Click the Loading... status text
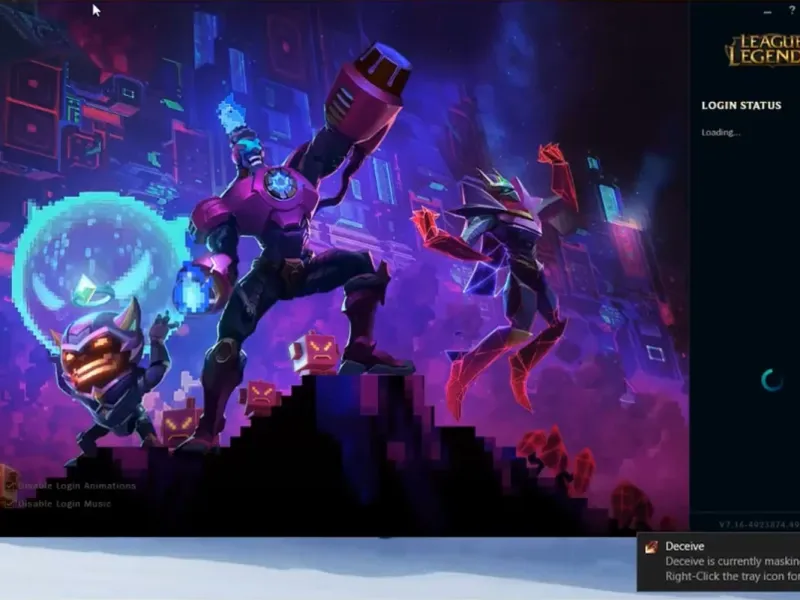This screenshot has height=600, width=800. (x=720, y=133)
